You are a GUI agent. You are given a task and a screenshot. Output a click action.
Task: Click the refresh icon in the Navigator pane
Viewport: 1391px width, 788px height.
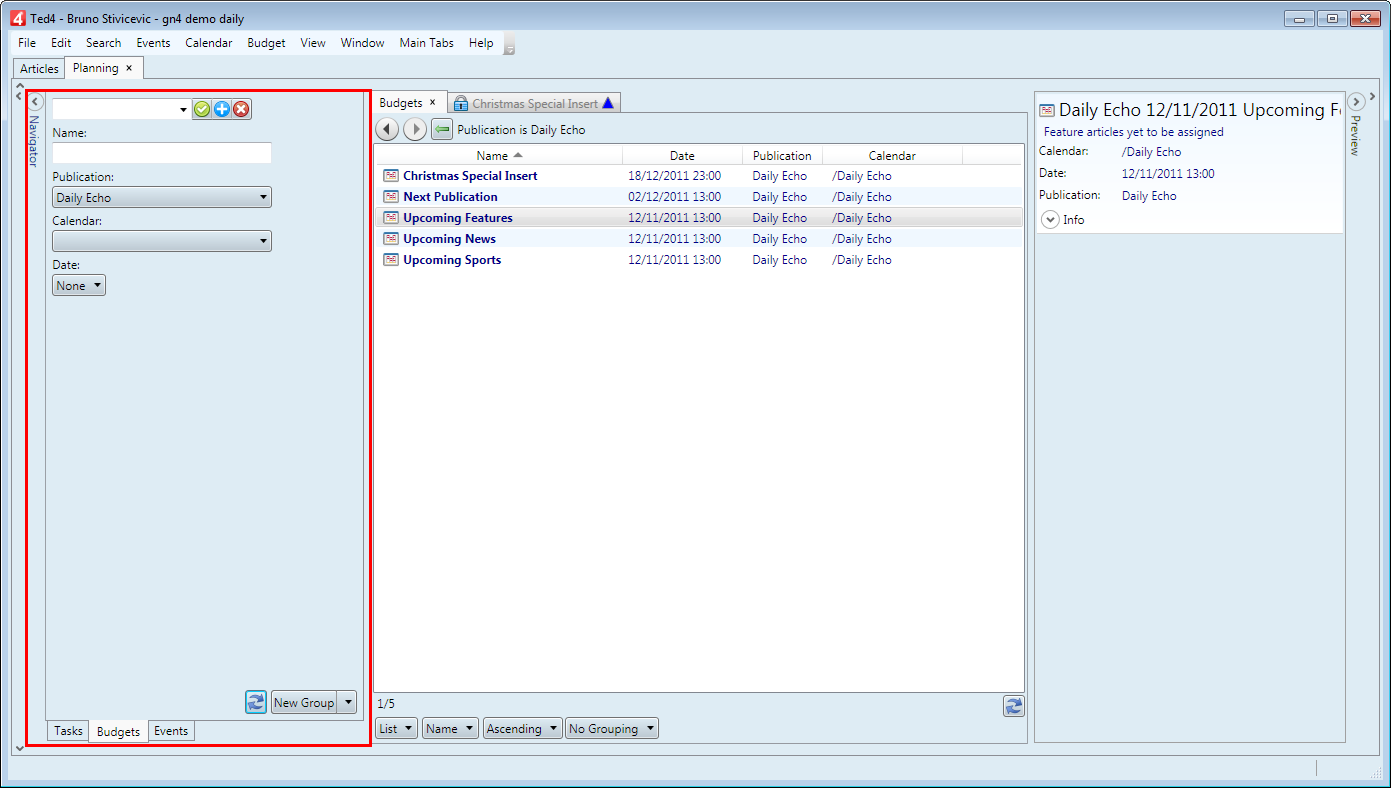coord(256,702)
